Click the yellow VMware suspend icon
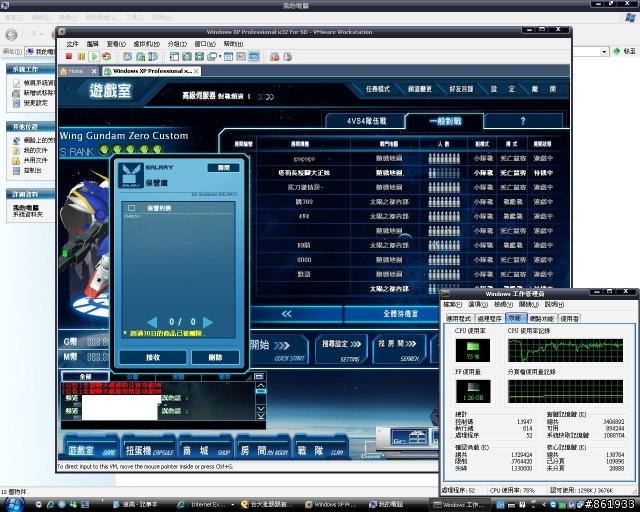This screenshot has height=512, width=640. pos(82,56)
